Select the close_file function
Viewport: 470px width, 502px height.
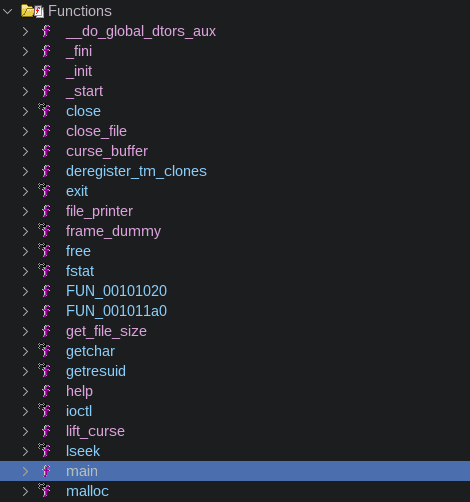96,131
